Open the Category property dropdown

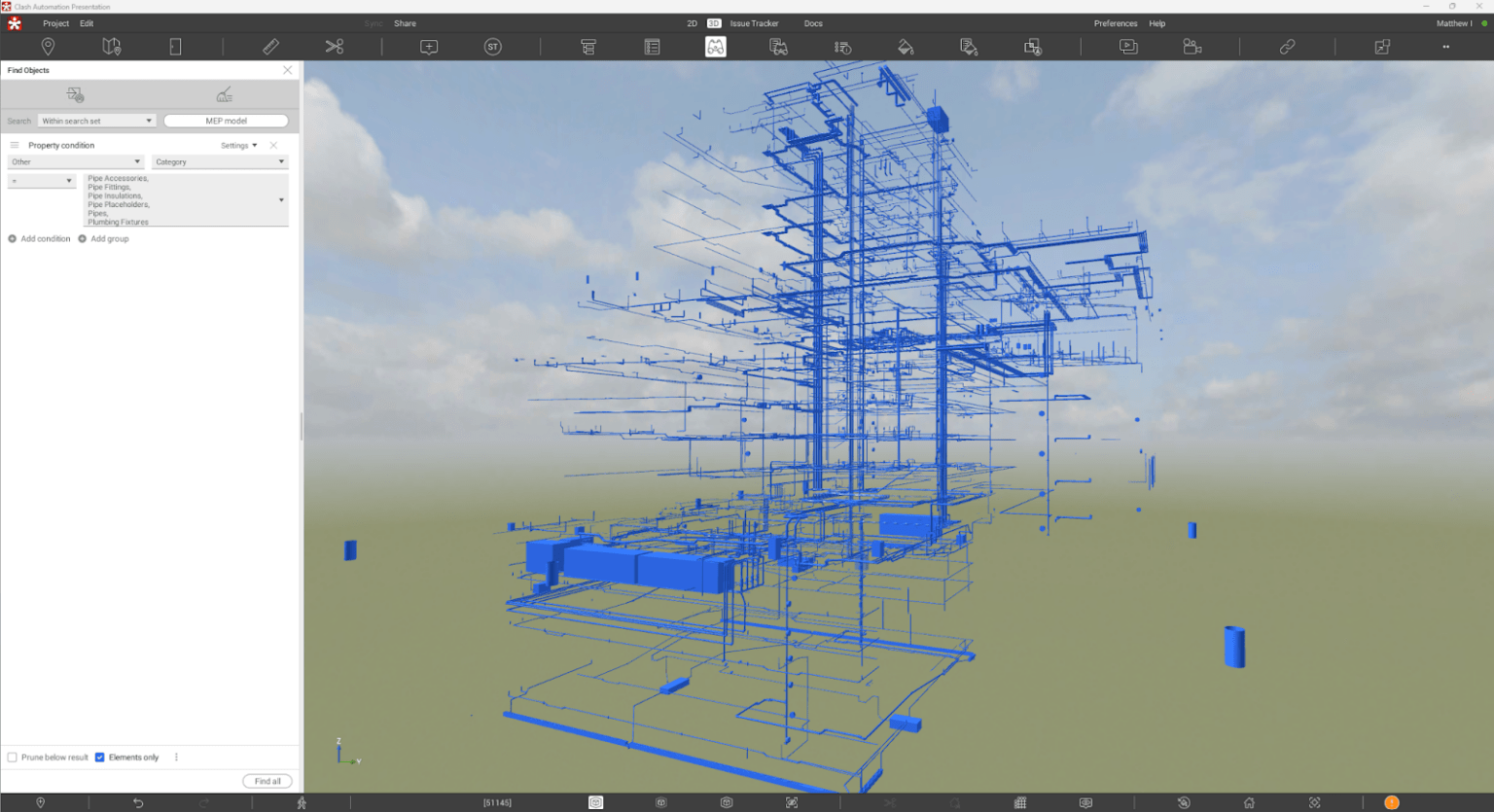pyautogui.click(x=219, y=161)
